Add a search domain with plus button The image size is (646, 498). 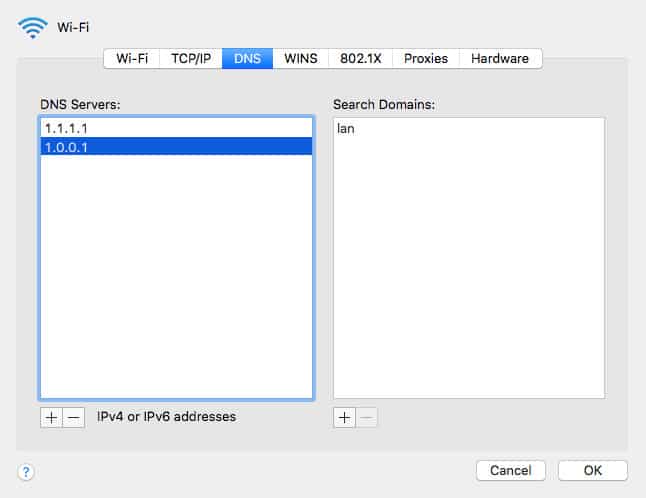coord(344,418)
